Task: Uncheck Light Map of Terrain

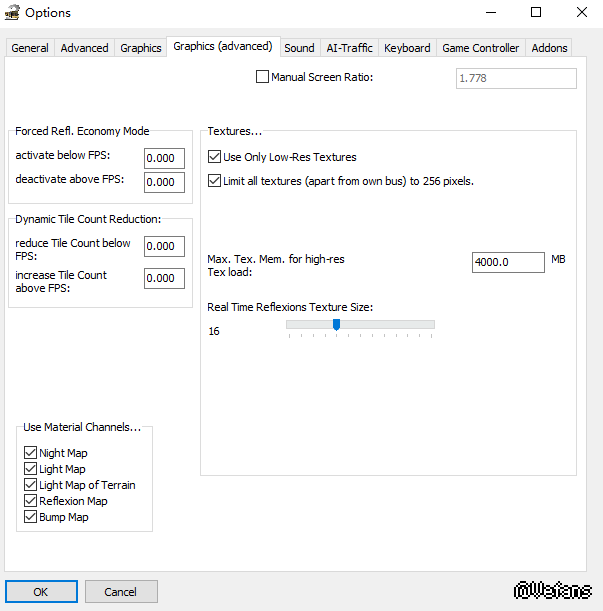Action: click(x=30, y=485)
